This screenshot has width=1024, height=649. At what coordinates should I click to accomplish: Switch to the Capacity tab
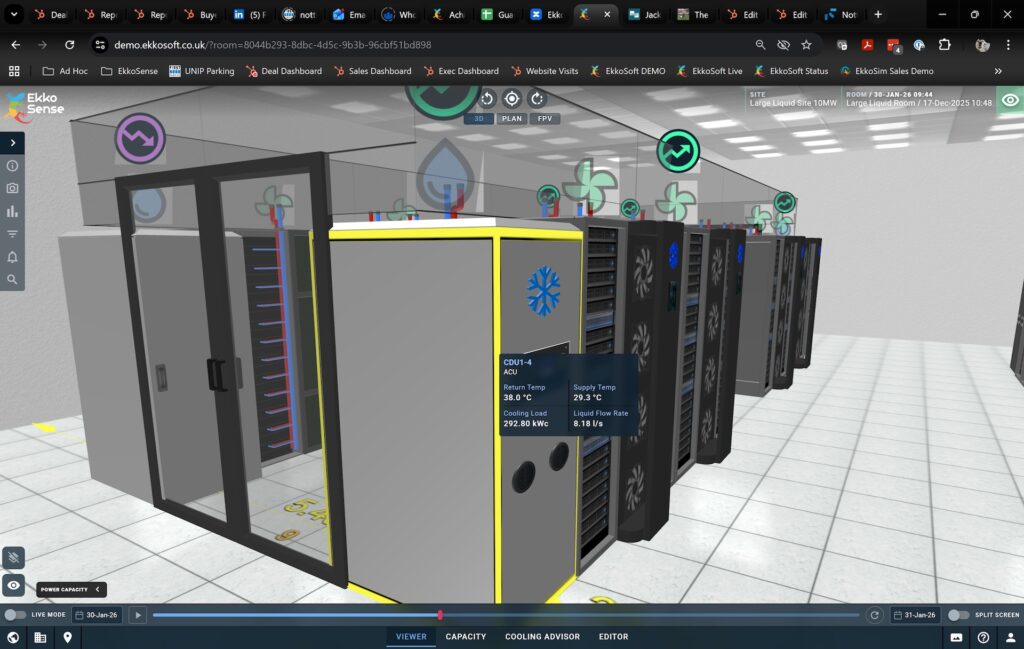(466, 637)
